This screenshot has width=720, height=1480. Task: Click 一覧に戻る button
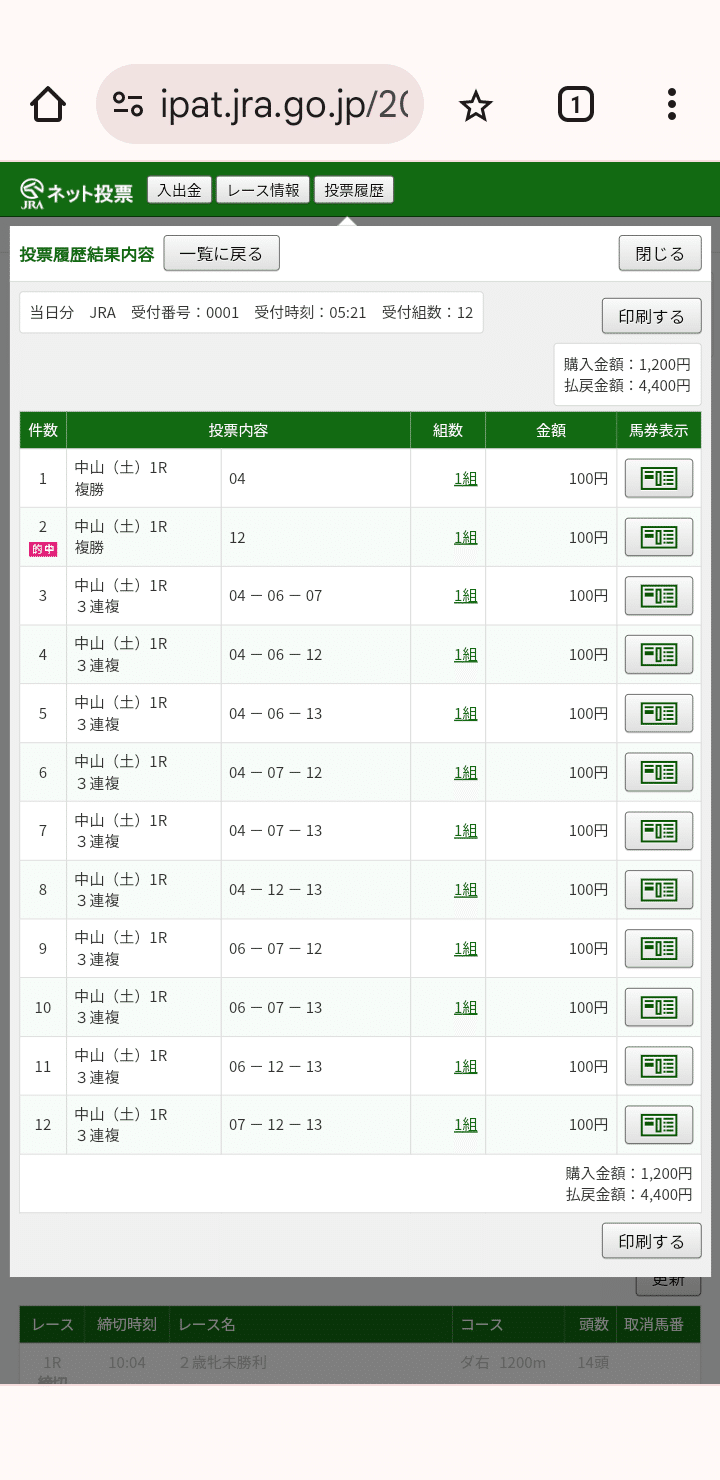click(221, 254)
